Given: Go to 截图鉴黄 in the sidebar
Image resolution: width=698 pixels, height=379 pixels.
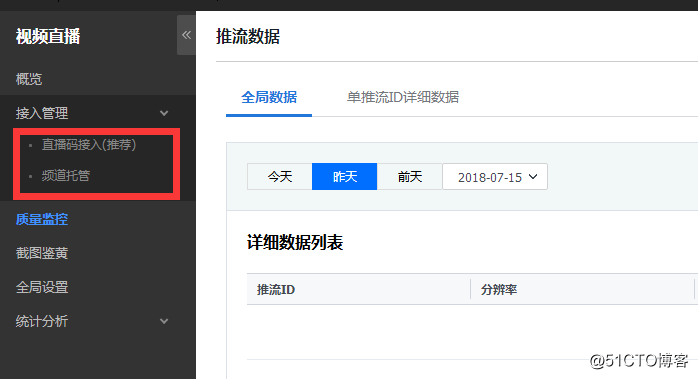Looking at the screenshot, I should click(42, 253).
